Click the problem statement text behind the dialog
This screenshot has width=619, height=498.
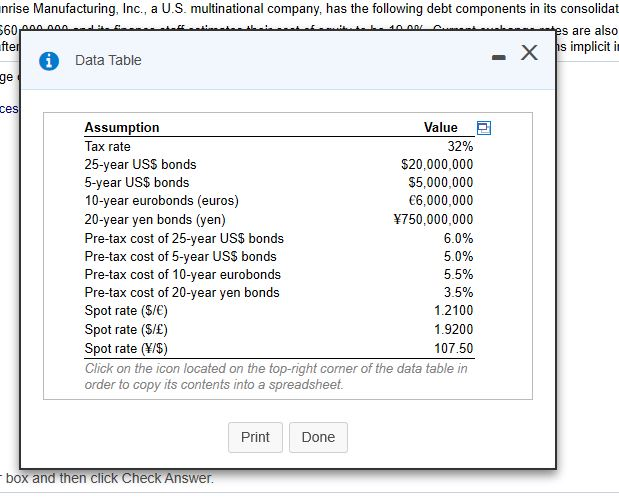click(x=310, y=8)
